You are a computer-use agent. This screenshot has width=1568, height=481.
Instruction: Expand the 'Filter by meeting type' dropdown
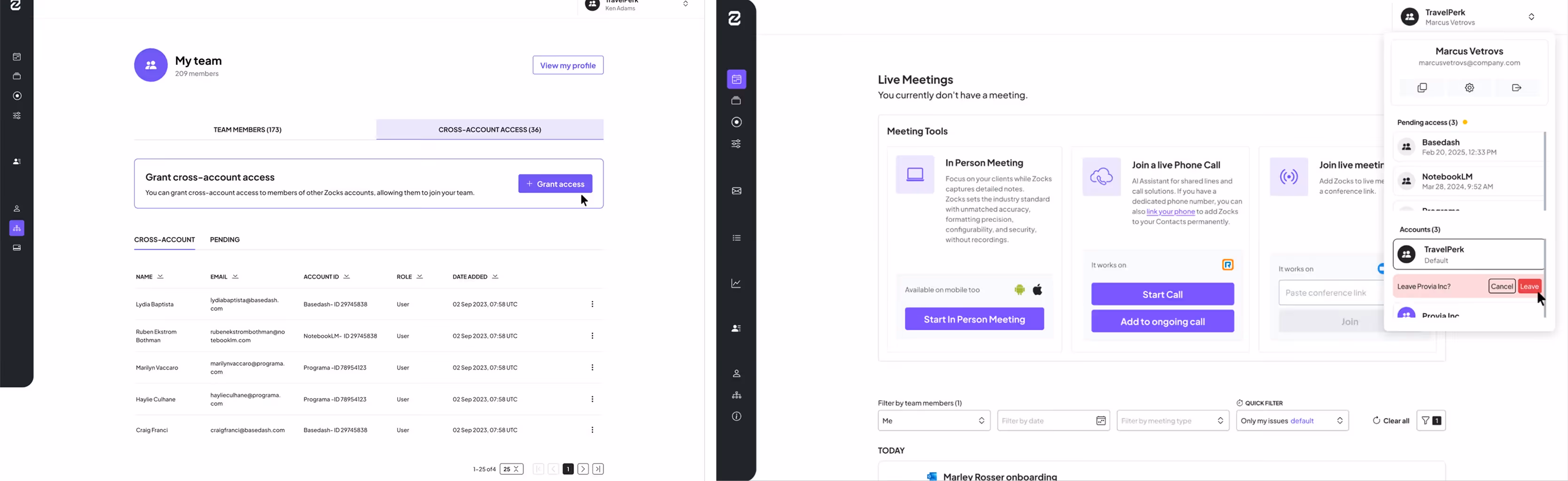[x=1172, y=421]
